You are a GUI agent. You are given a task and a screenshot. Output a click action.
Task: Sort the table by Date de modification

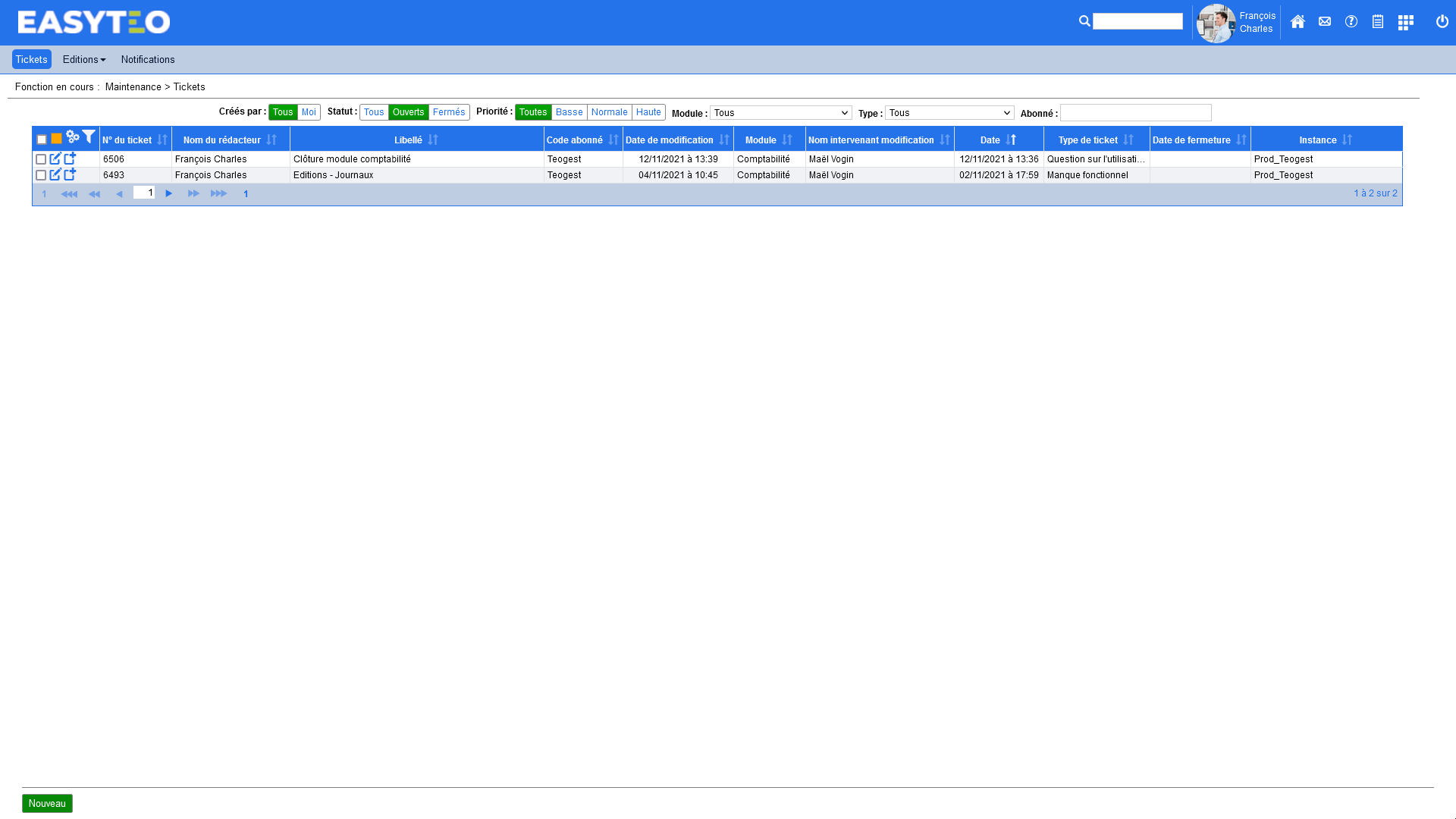click(675, 140)
